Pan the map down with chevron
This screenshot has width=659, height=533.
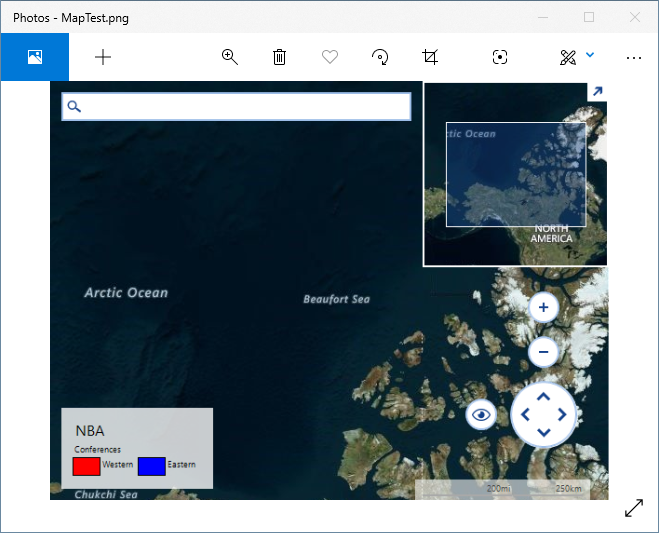click(544, 433)
